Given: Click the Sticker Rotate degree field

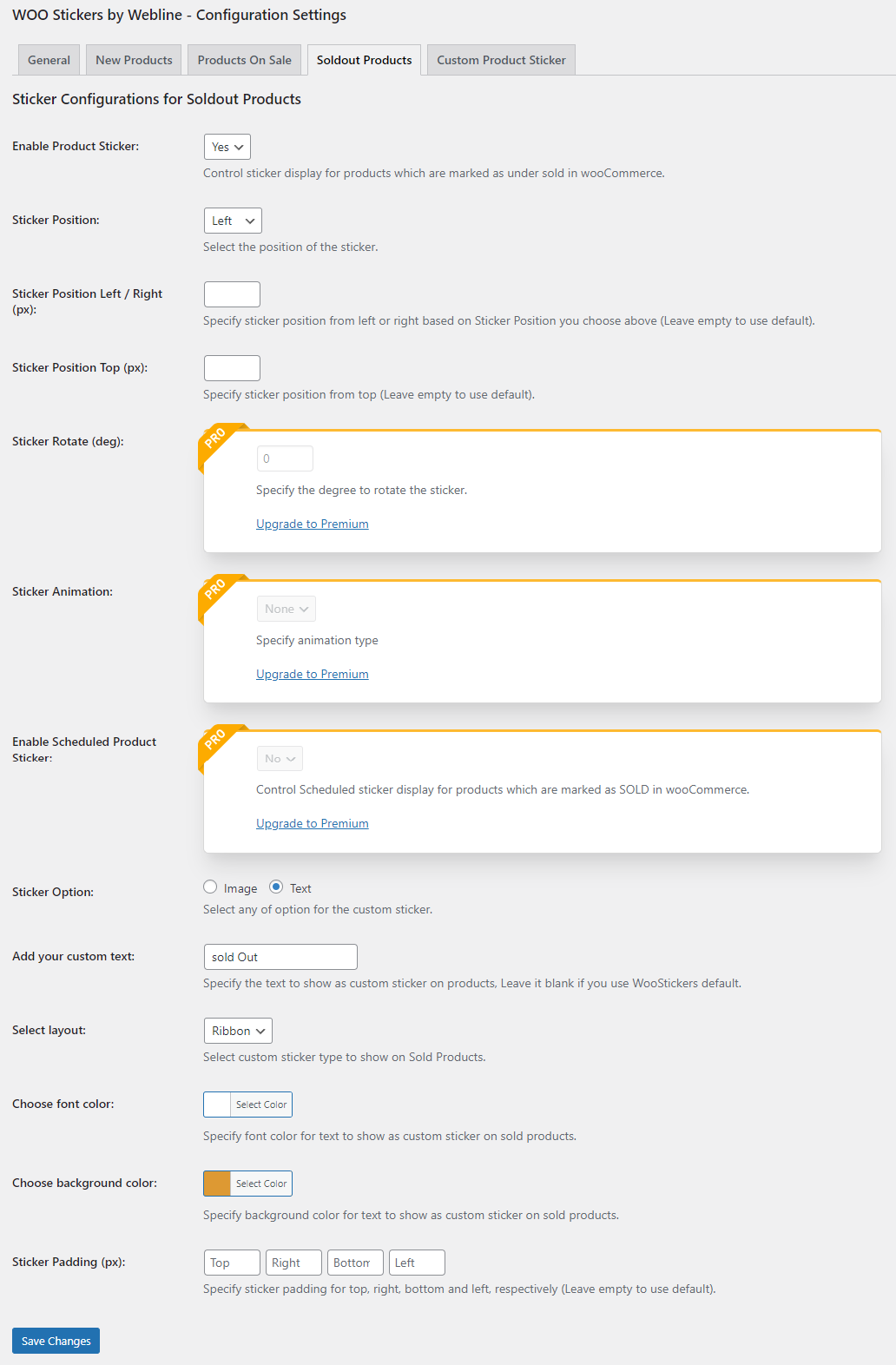Looking at the screenshot, I should 285,458.
